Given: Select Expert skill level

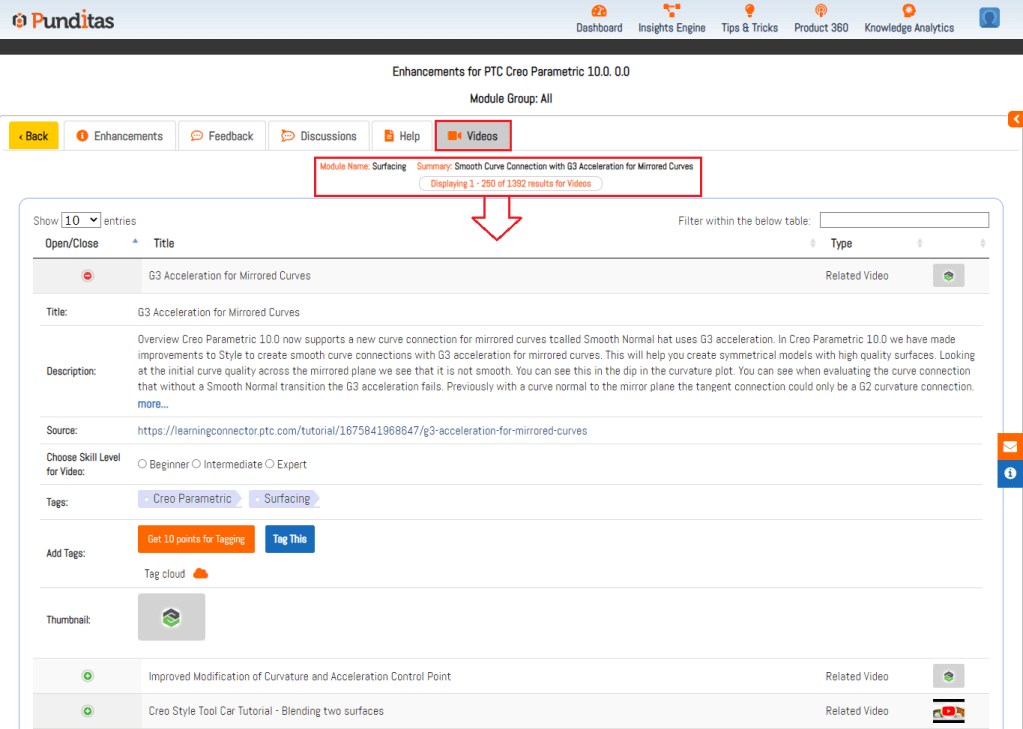Looking at the screenshot, I should 270,464.
